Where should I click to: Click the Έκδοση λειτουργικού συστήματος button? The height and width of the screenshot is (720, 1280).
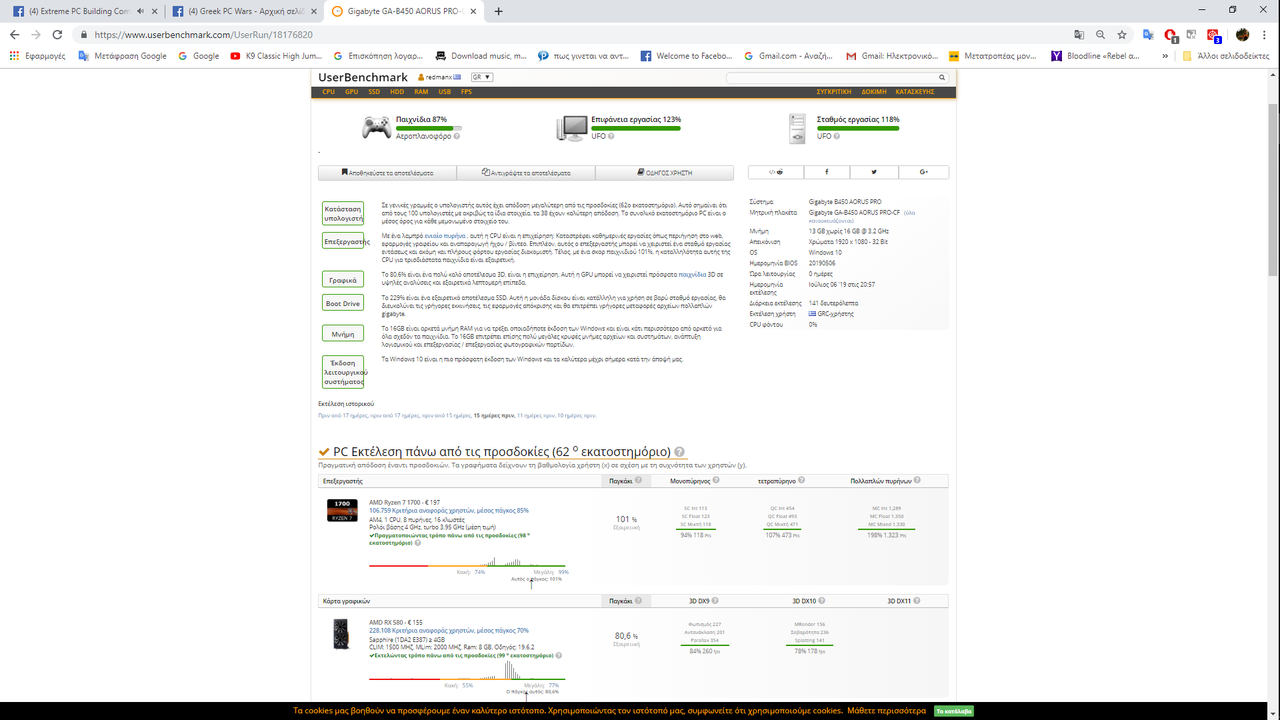point(343,371)
